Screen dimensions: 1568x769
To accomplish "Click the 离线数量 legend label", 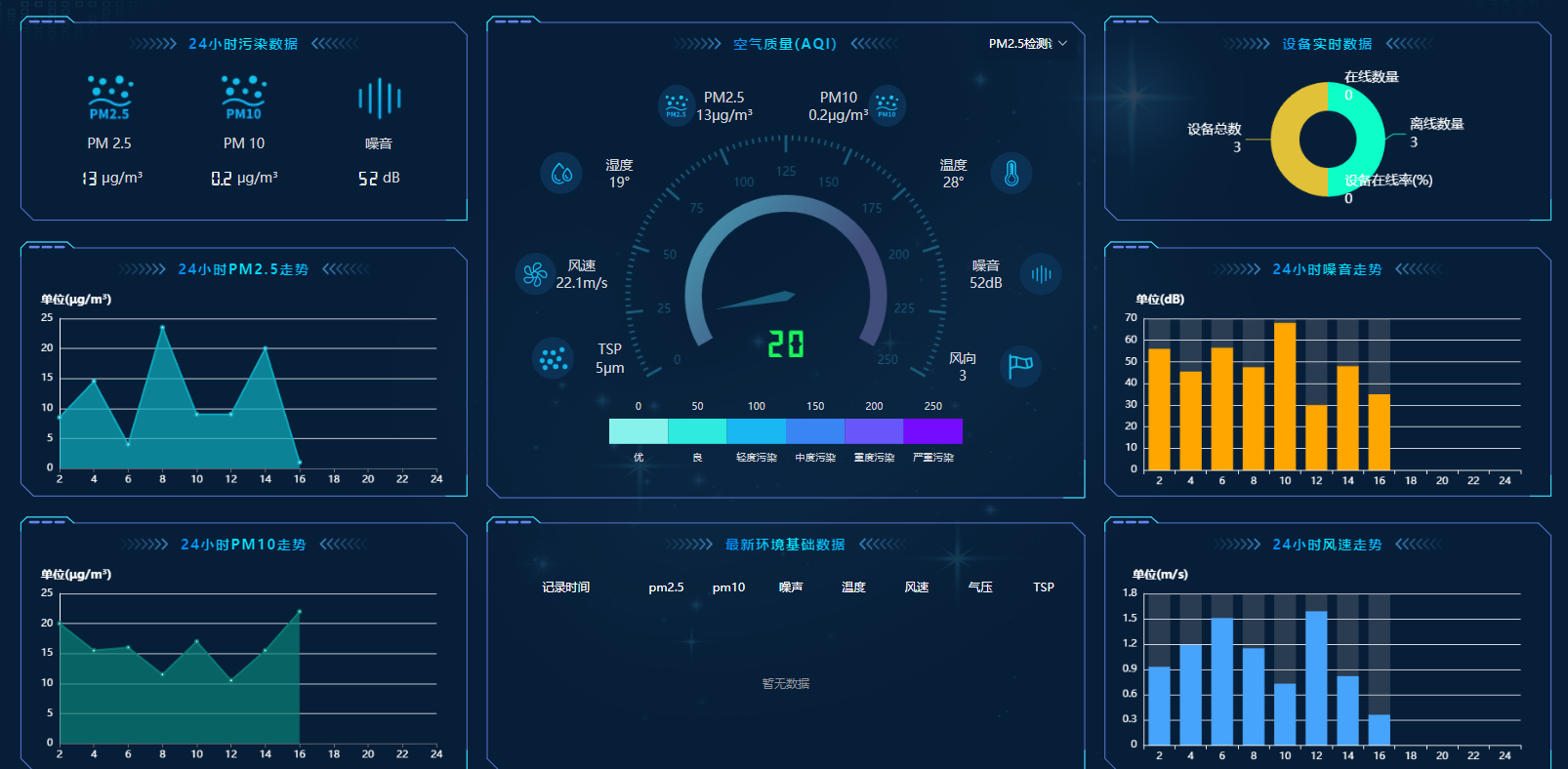I will tap(1437, 124).
